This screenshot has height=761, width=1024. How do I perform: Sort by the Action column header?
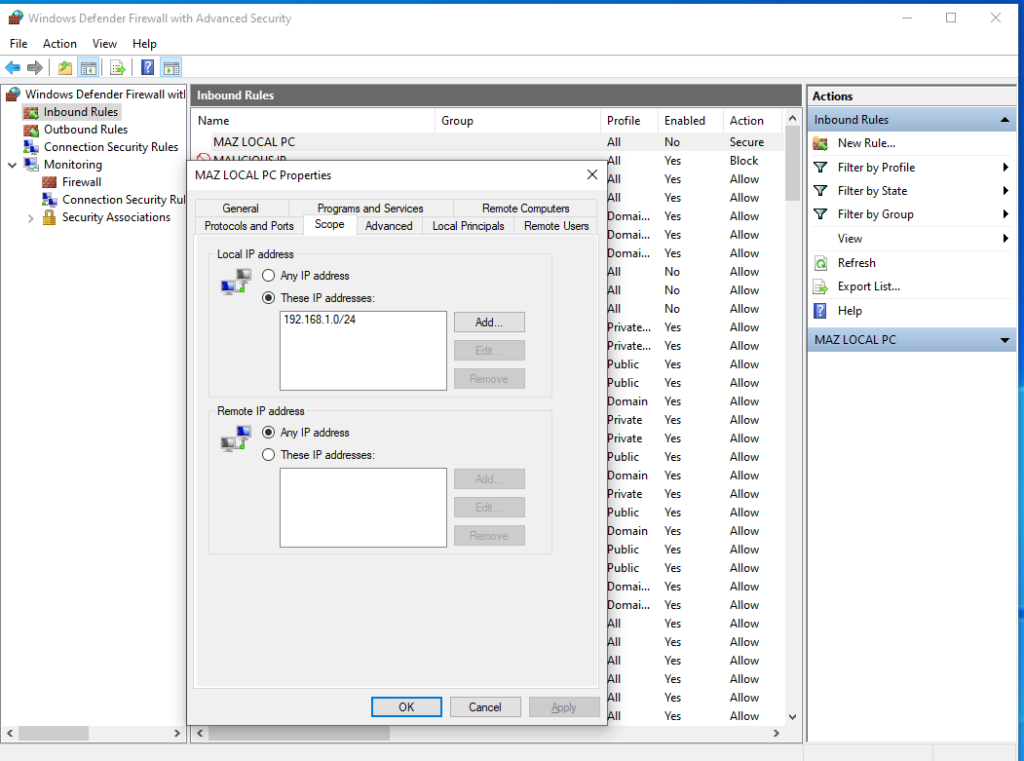click(x=752, y=120)
